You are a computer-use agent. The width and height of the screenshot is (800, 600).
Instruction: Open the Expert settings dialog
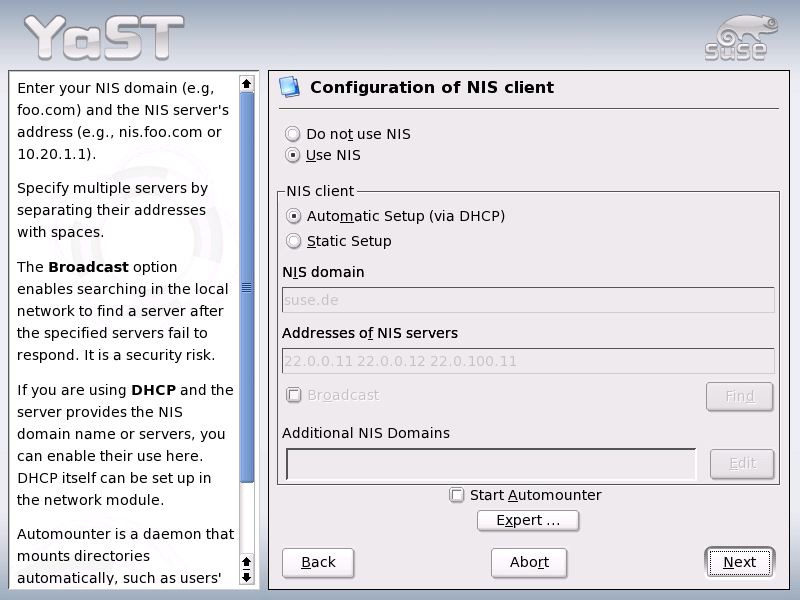click(528, 520)
